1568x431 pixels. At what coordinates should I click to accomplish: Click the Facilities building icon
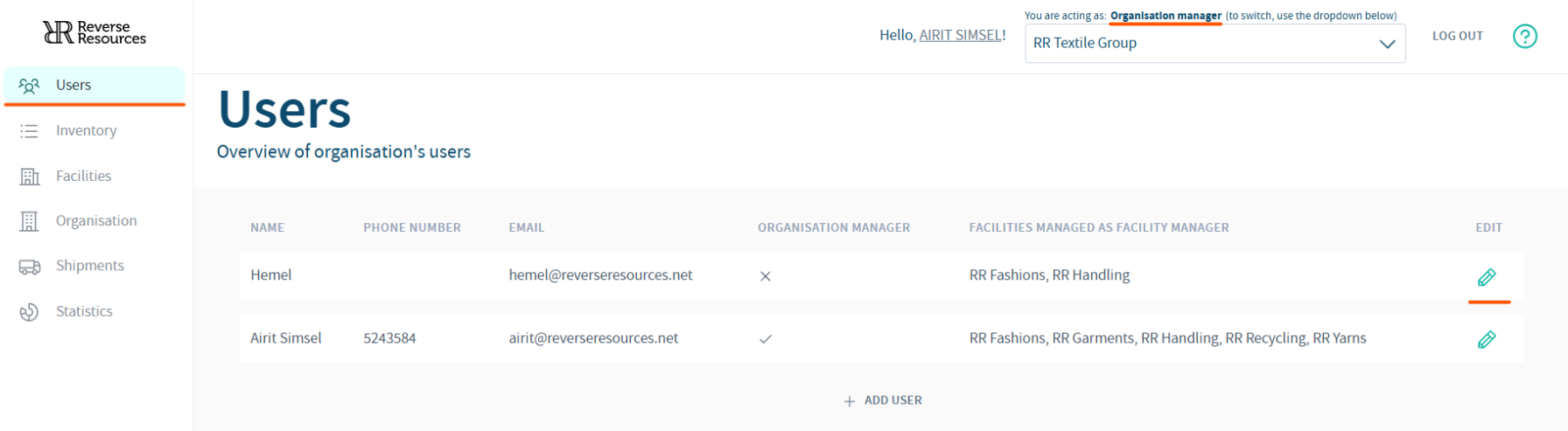click(x=30, y=177)
